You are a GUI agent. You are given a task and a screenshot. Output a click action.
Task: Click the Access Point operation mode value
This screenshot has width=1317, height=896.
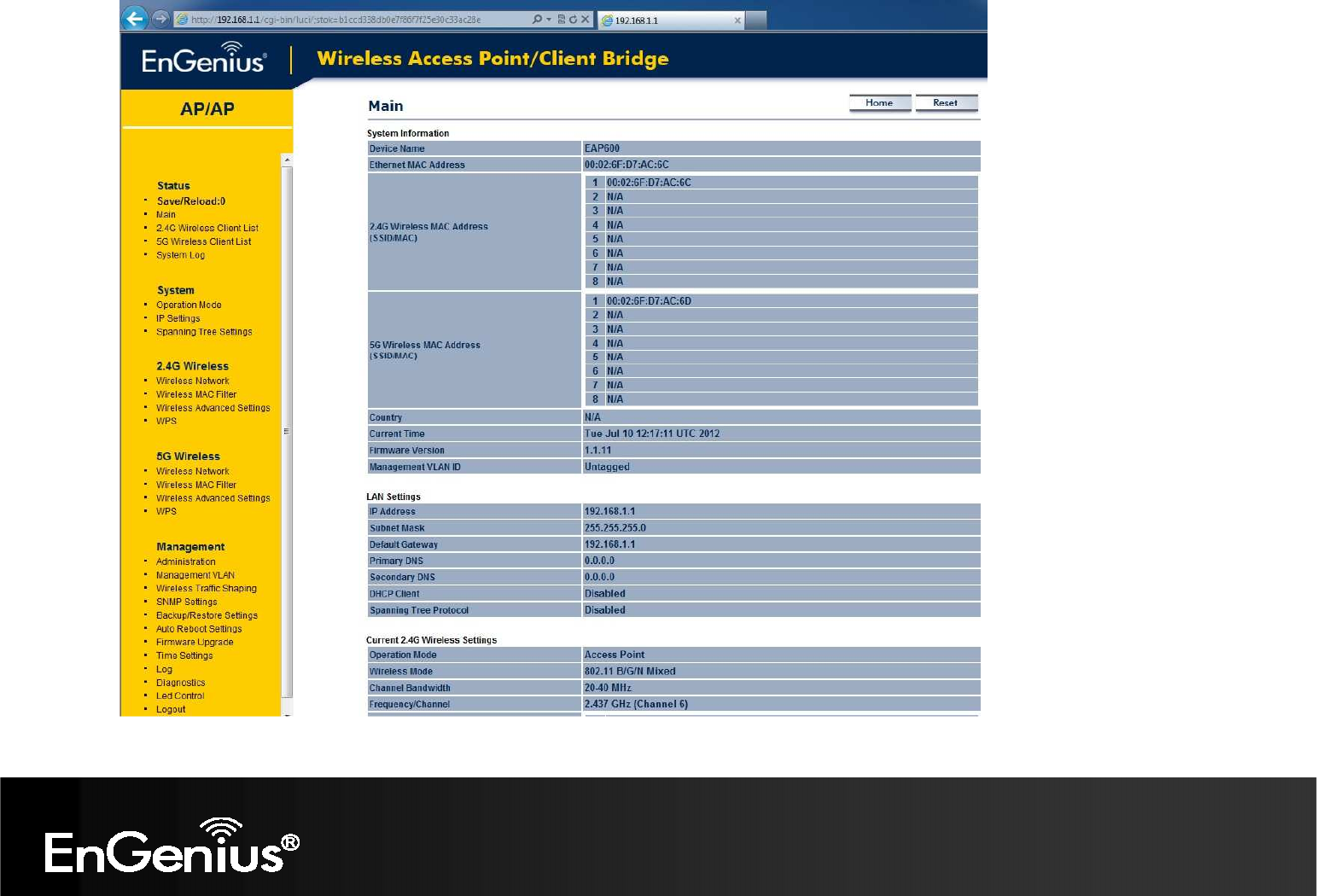coord(615,655)
